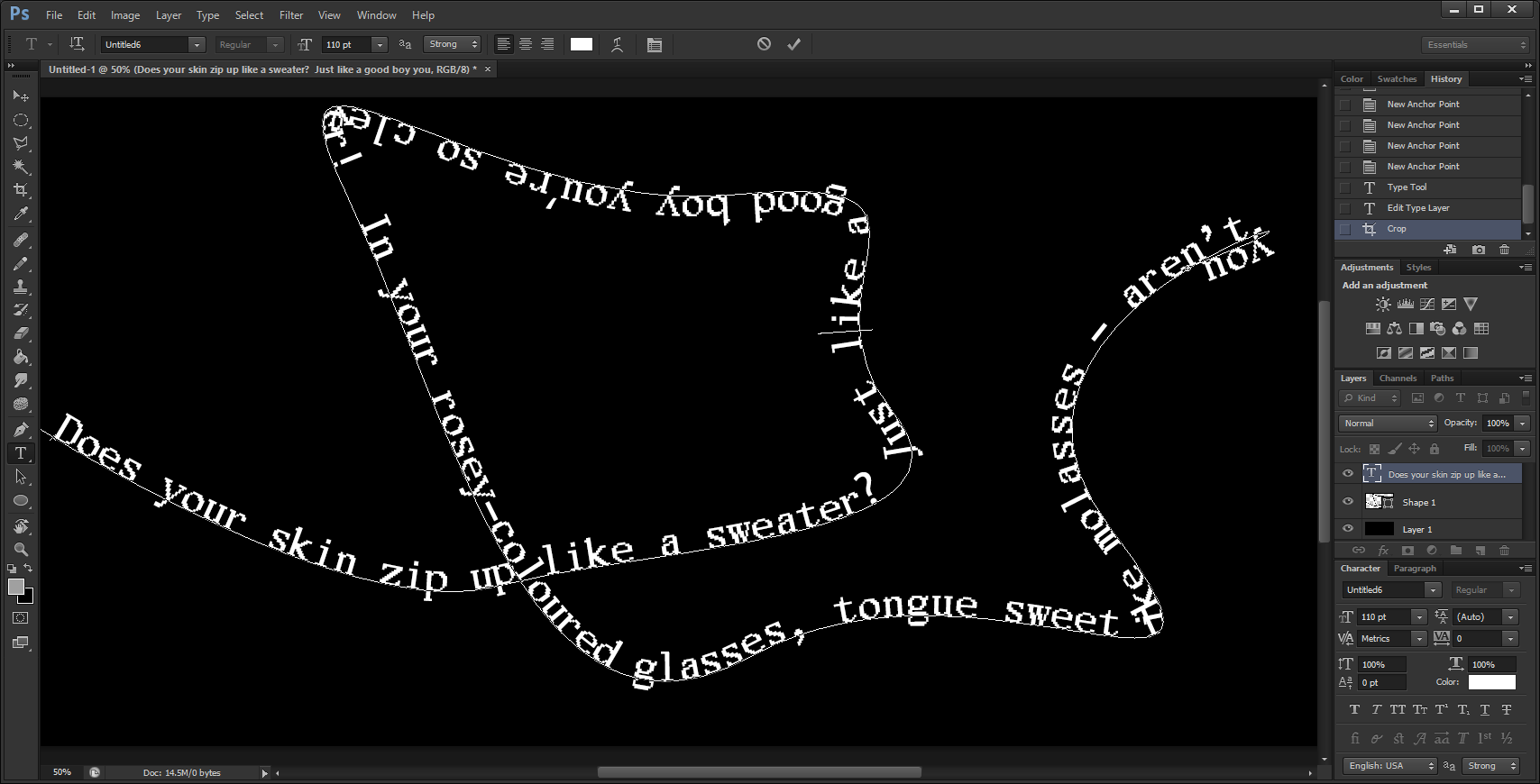Toggle the Character and Paragraph panels

[655, 44]
